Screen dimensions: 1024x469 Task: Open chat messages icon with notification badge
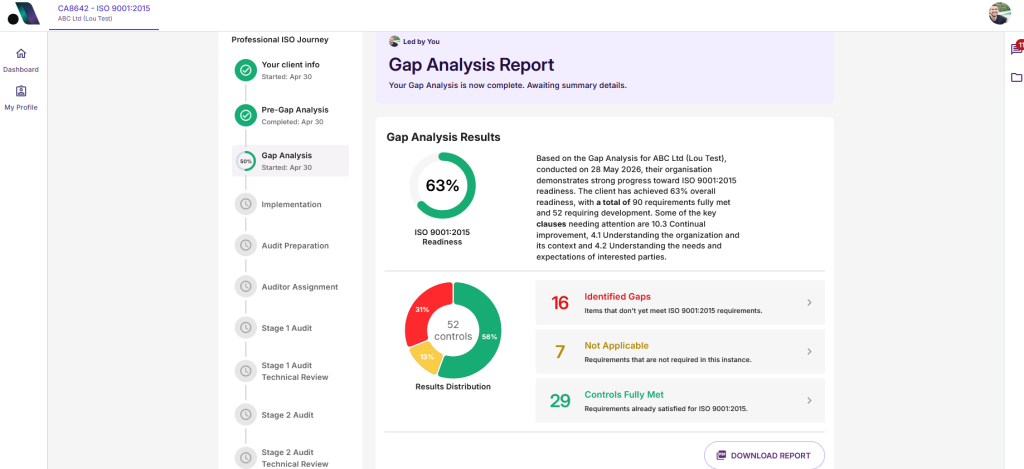pyautogui.click(x=1016, y=48)
